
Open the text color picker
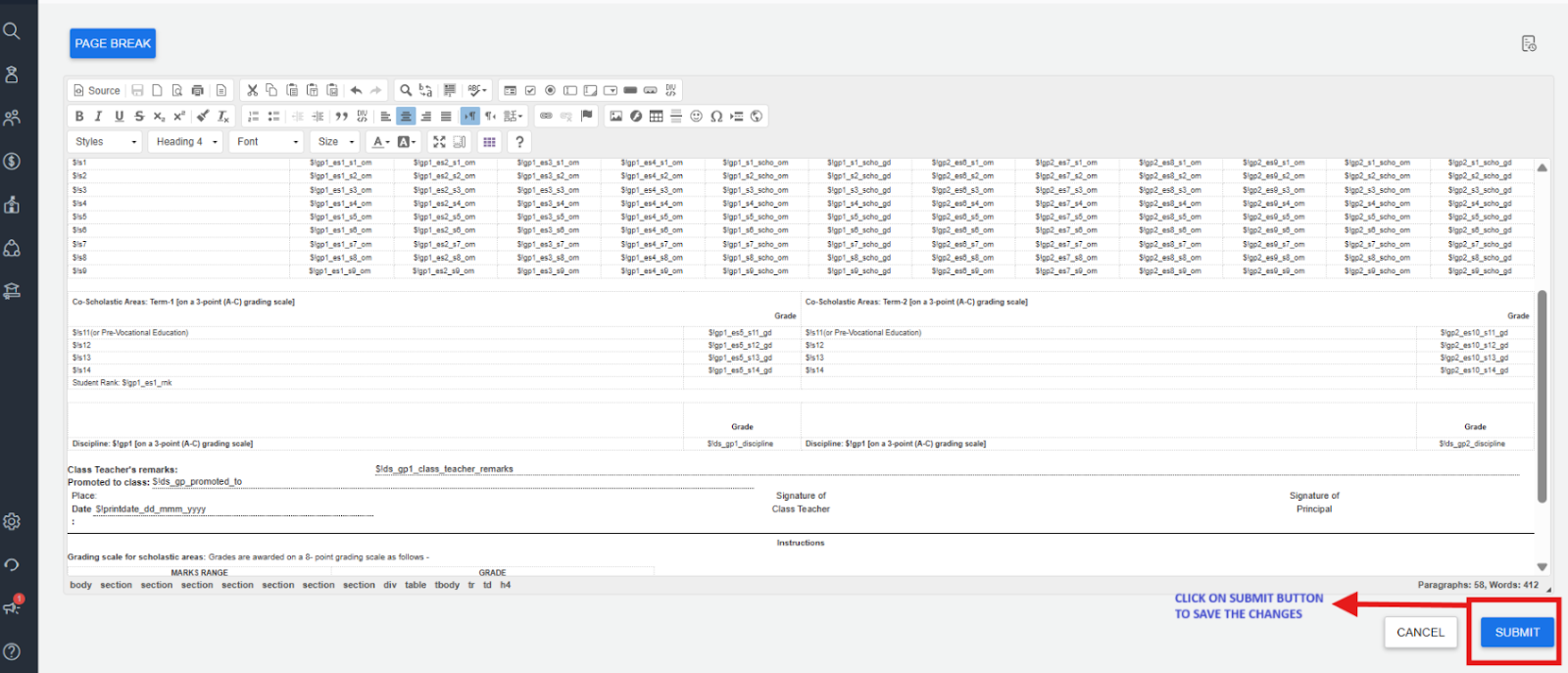pos(380,142)
